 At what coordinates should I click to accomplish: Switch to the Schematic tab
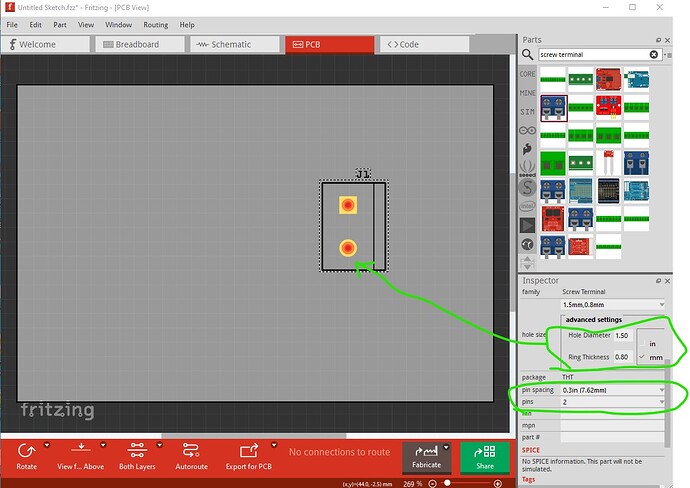(x=235, y=44)
